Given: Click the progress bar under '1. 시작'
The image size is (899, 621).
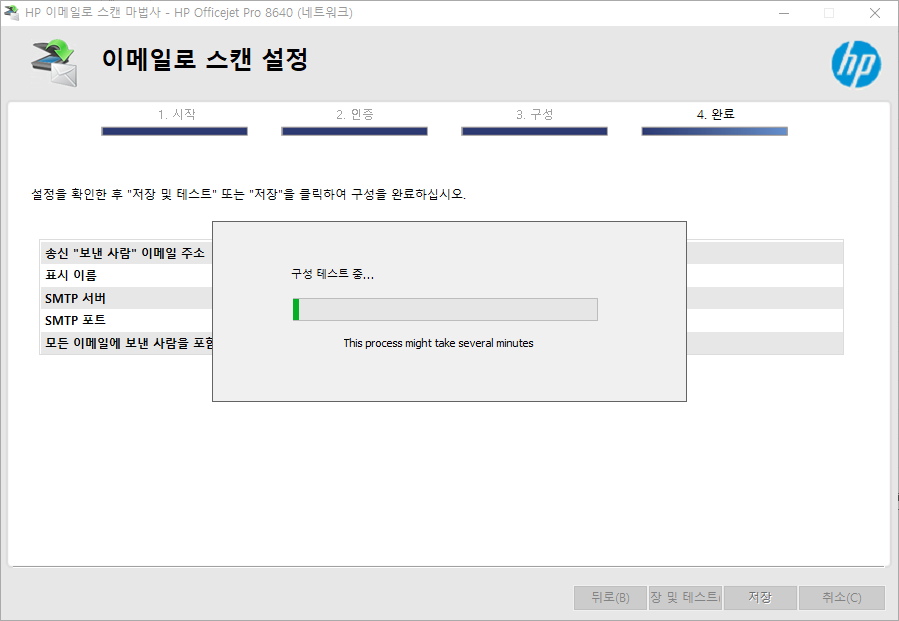Looking at the screenshot, I should point(174,131).
